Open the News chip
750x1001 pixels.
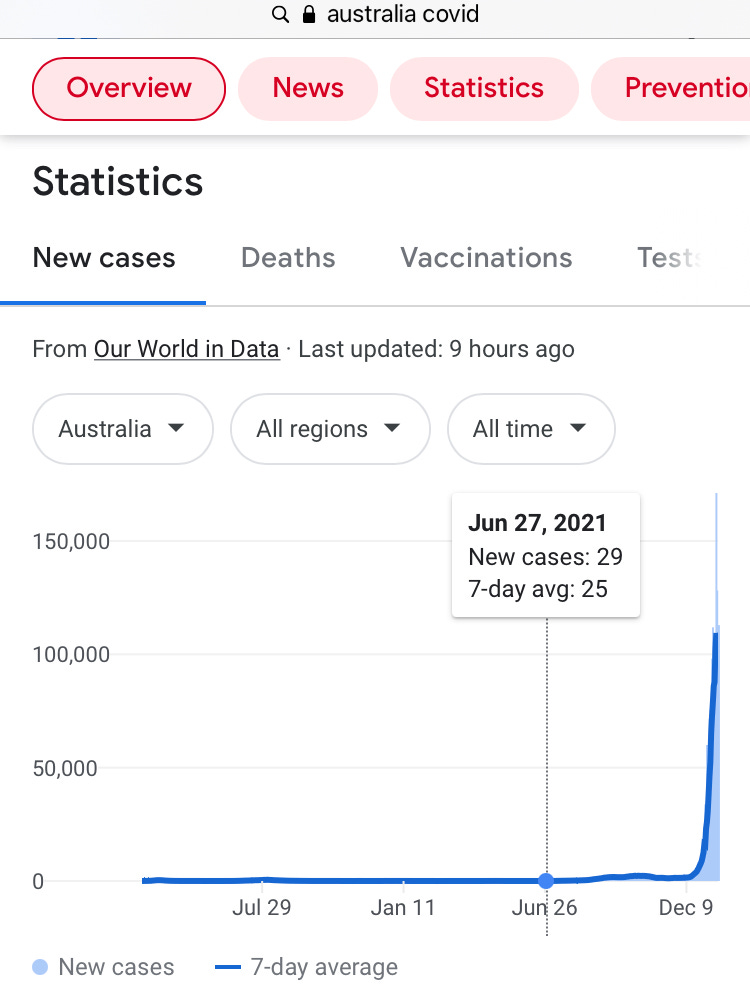click(x=308, y=88)
